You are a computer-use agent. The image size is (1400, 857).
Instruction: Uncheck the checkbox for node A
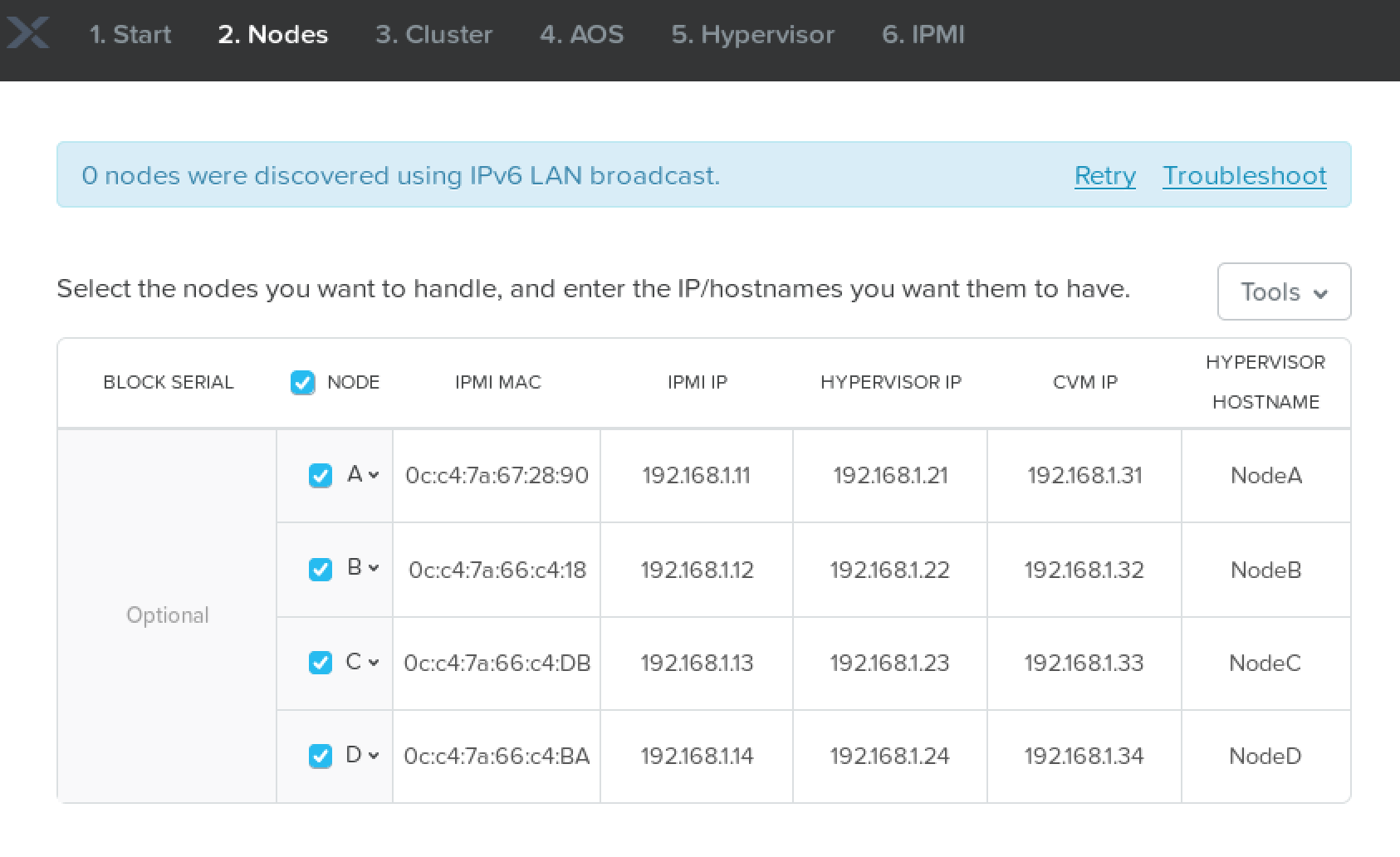[x=320, y=476]
